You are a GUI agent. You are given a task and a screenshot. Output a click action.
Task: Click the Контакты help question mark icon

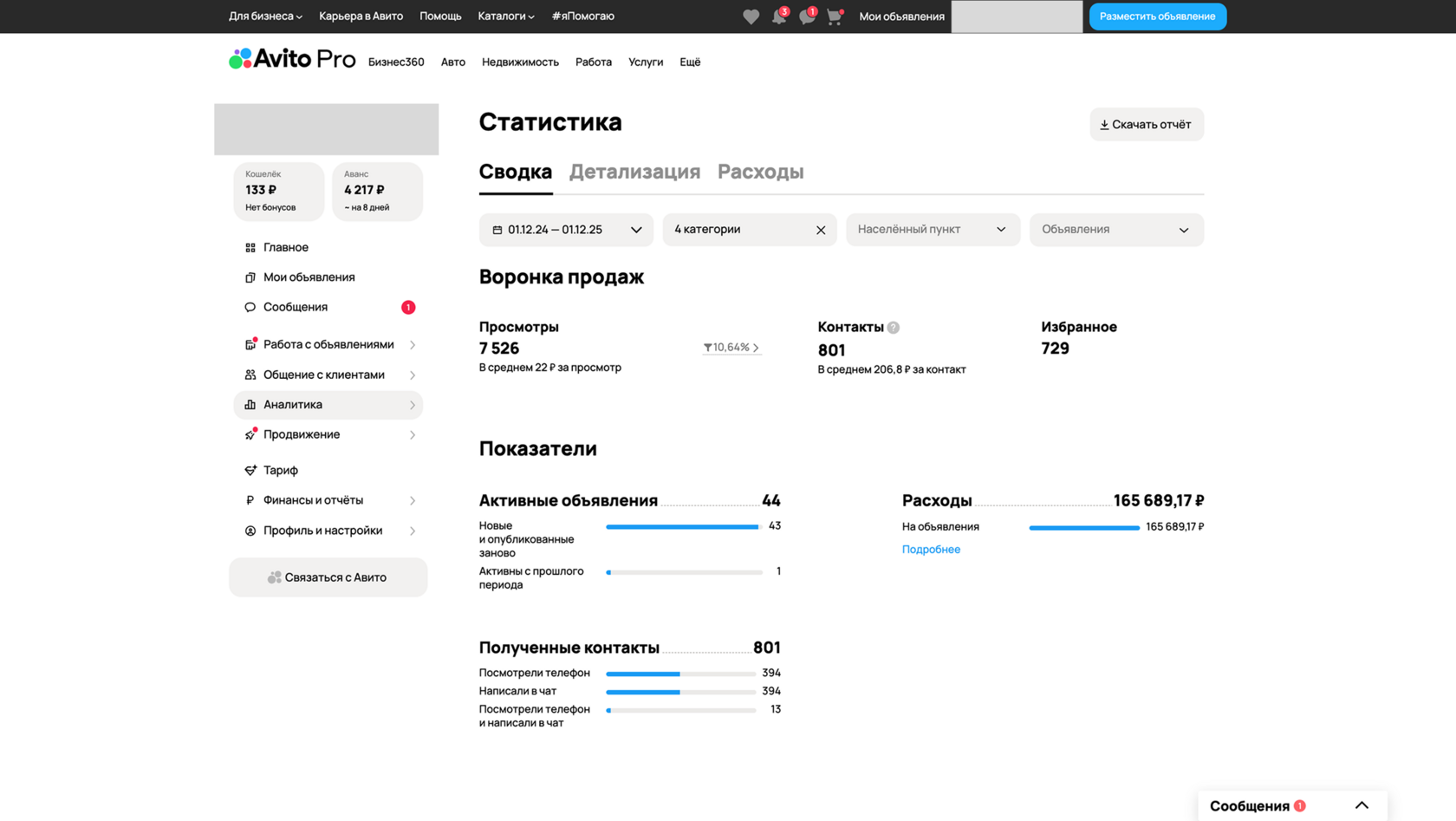(894, 328)
